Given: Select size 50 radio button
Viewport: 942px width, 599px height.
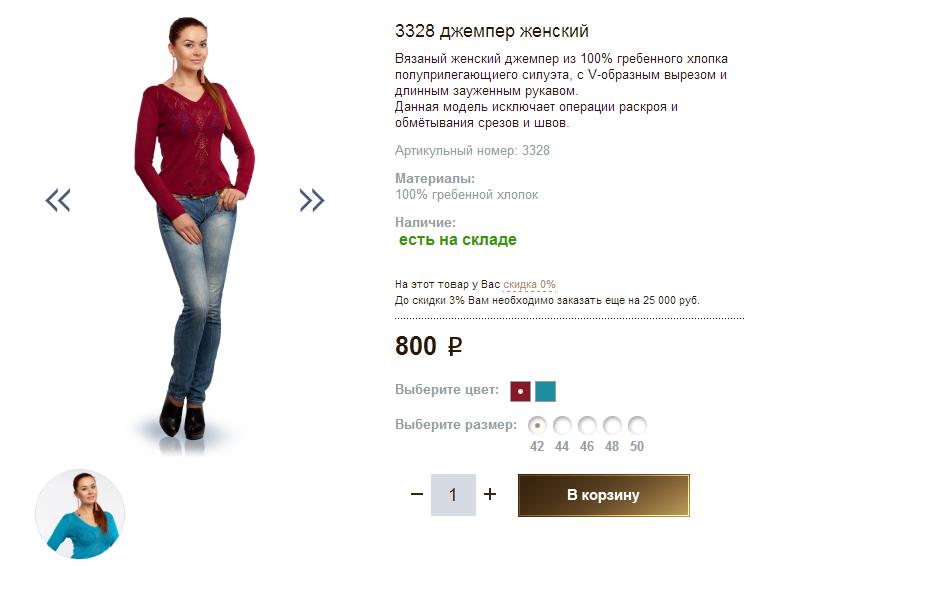Looking at the screenshot, I should [x=637, y=425].
